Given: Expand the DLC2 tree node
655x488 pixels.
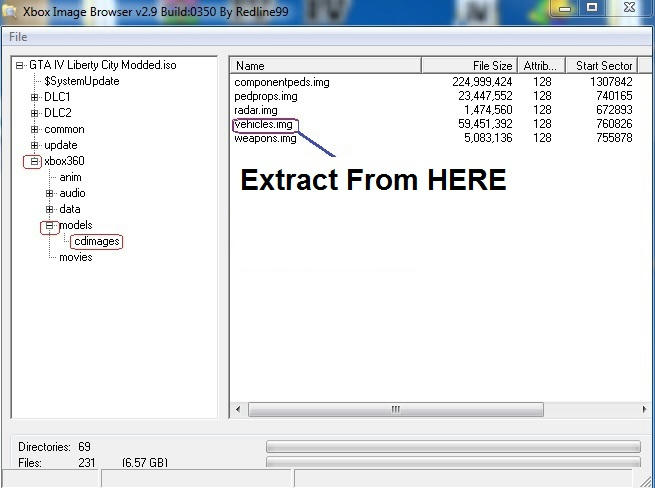Looking at the screenshot, I should (x=35, y=113).
